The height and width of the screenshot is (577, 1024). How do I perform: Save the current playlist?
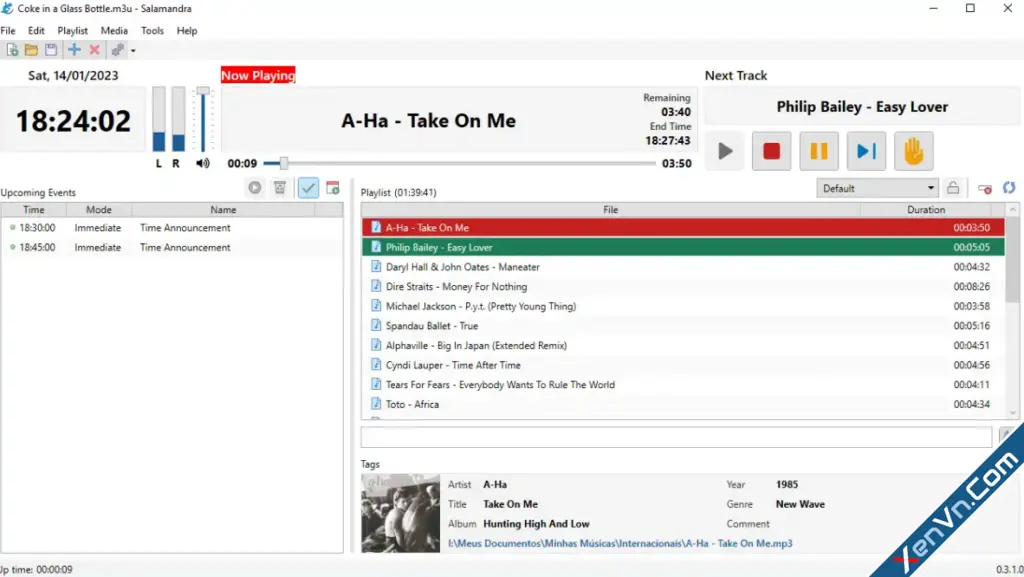coord(51,50)
